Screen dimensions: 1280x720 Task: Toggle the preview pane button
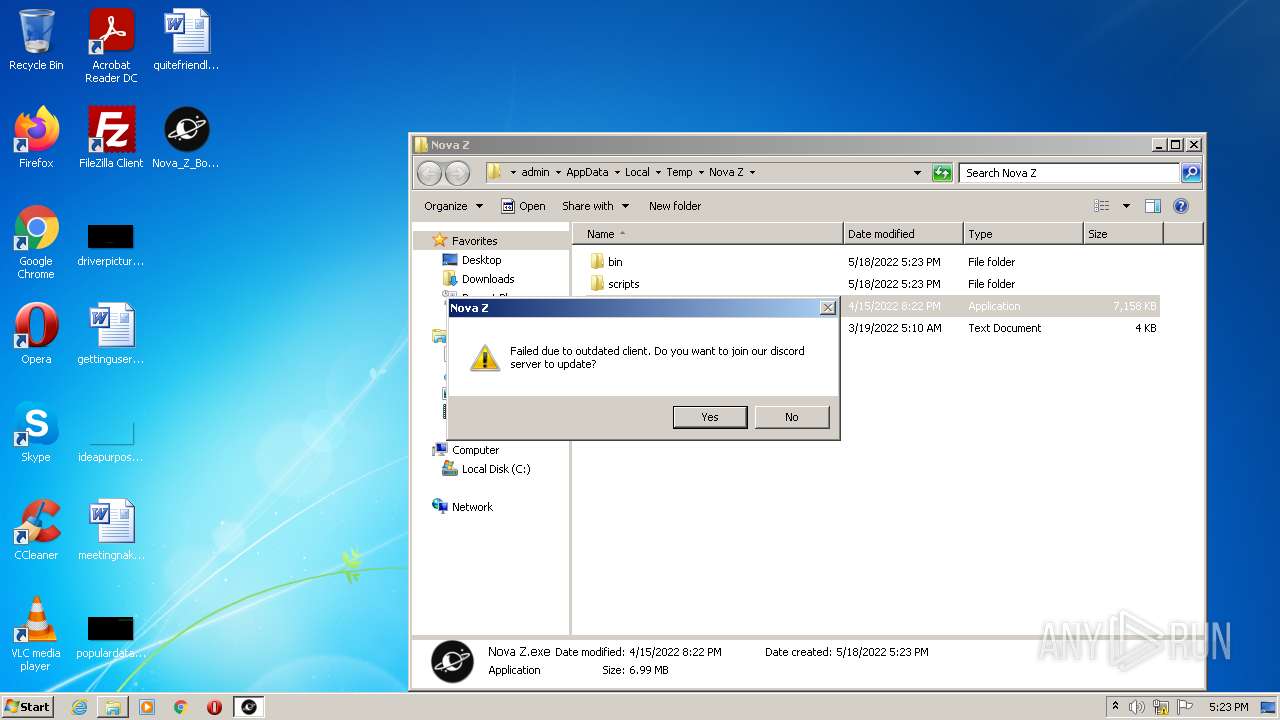click(x=1153, y=206)
